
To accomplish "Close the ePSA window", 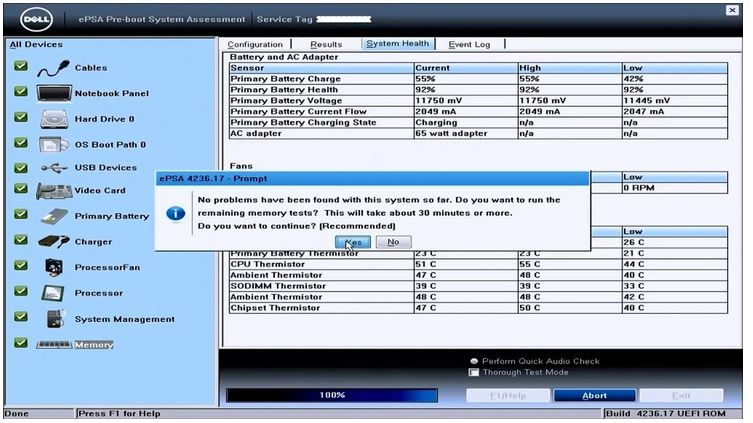I will [x=732, y=10].
